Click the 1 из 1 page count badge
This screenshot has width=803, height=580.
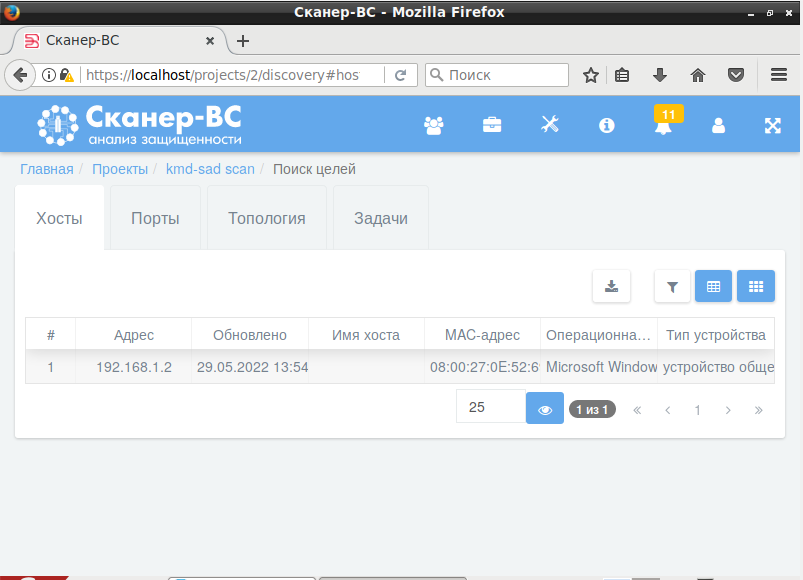coord(592,410)
